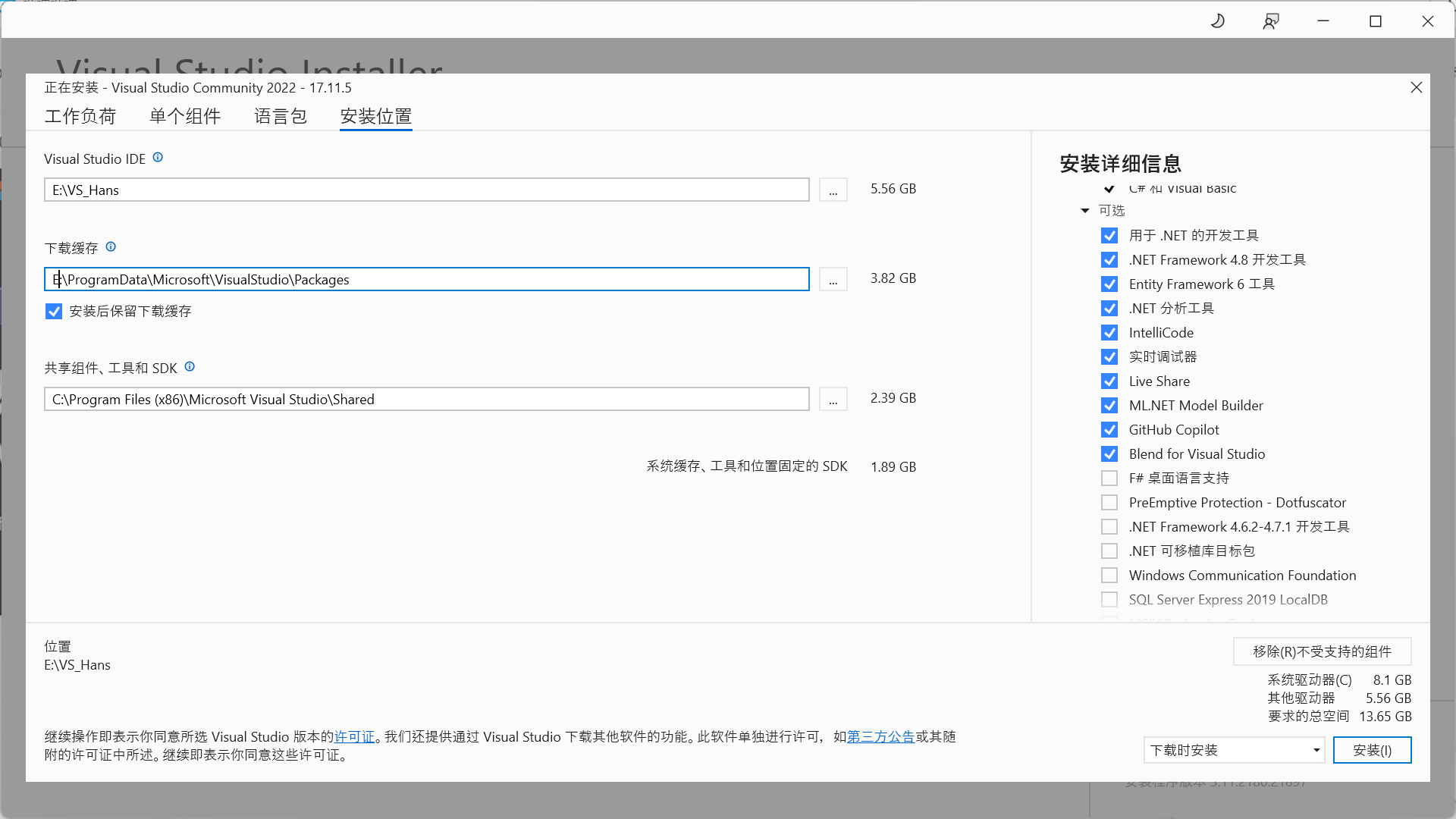Screen dimensions: 1456x819
Task: Edit the shared components path field
Action: (x=426, y=399)
